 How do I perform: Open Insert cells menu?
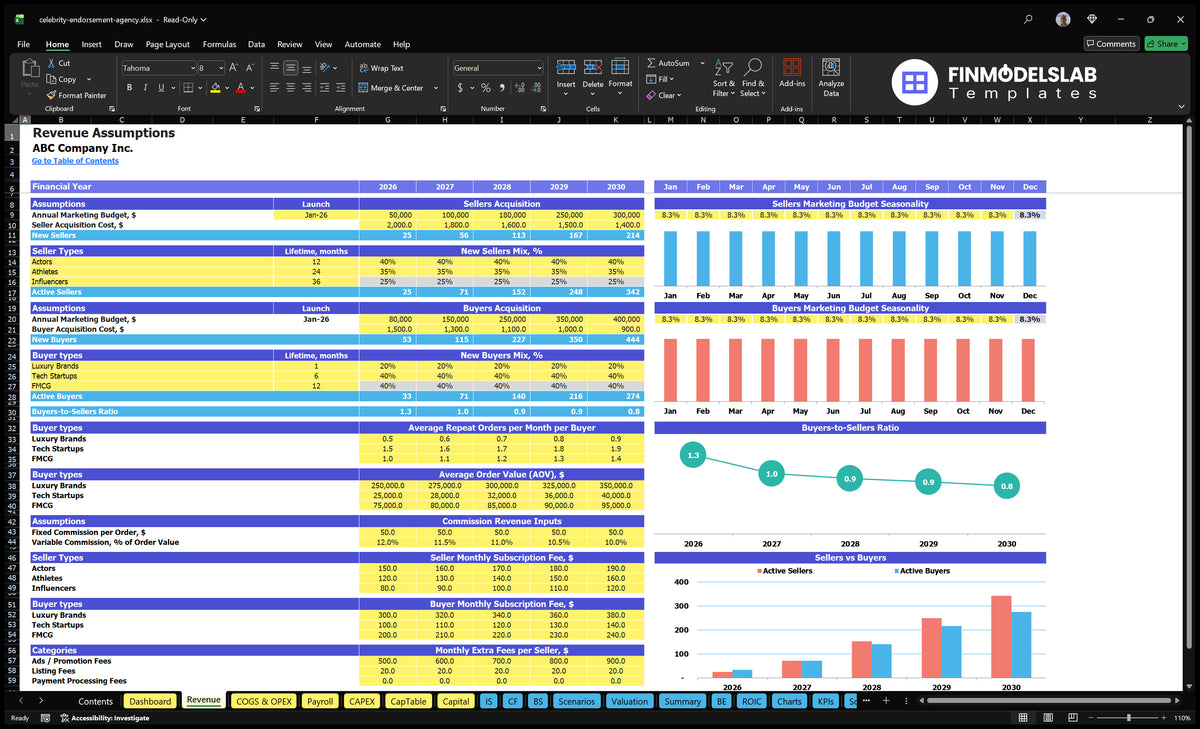(x=566, y=77)
